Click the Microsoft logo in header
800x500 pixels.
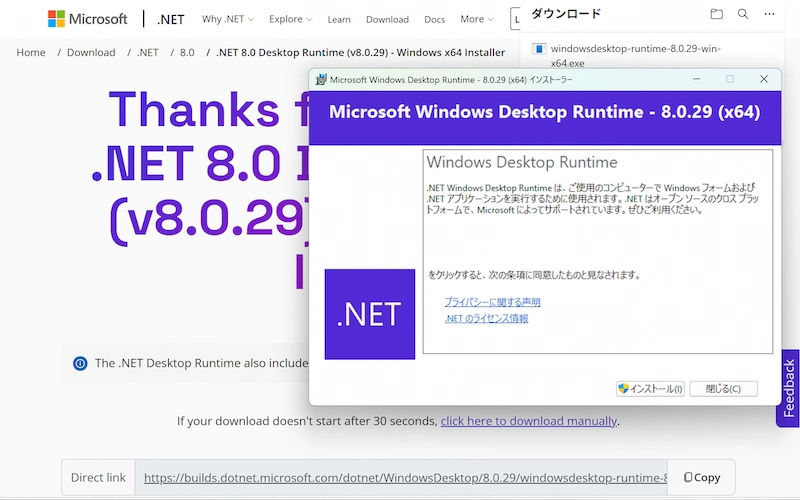87,19
